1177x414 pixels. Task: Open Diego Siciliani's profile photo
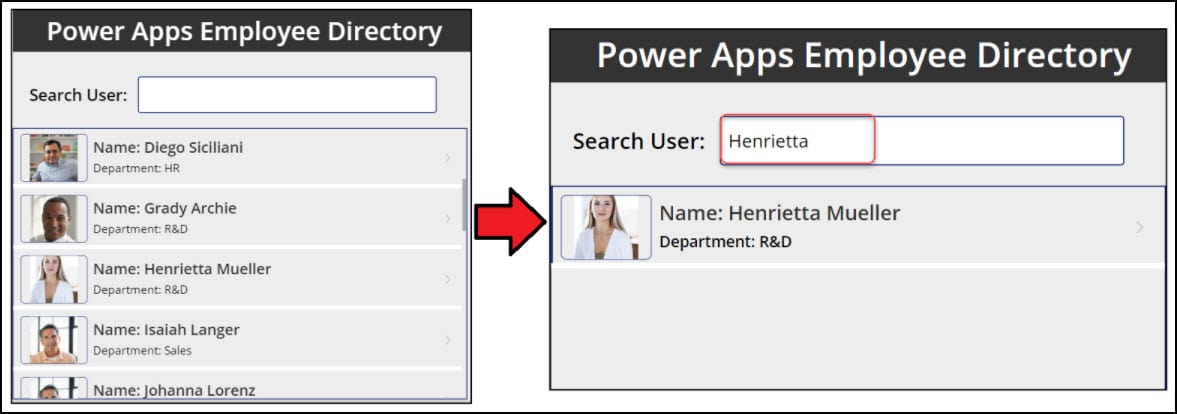coord(54,158)
